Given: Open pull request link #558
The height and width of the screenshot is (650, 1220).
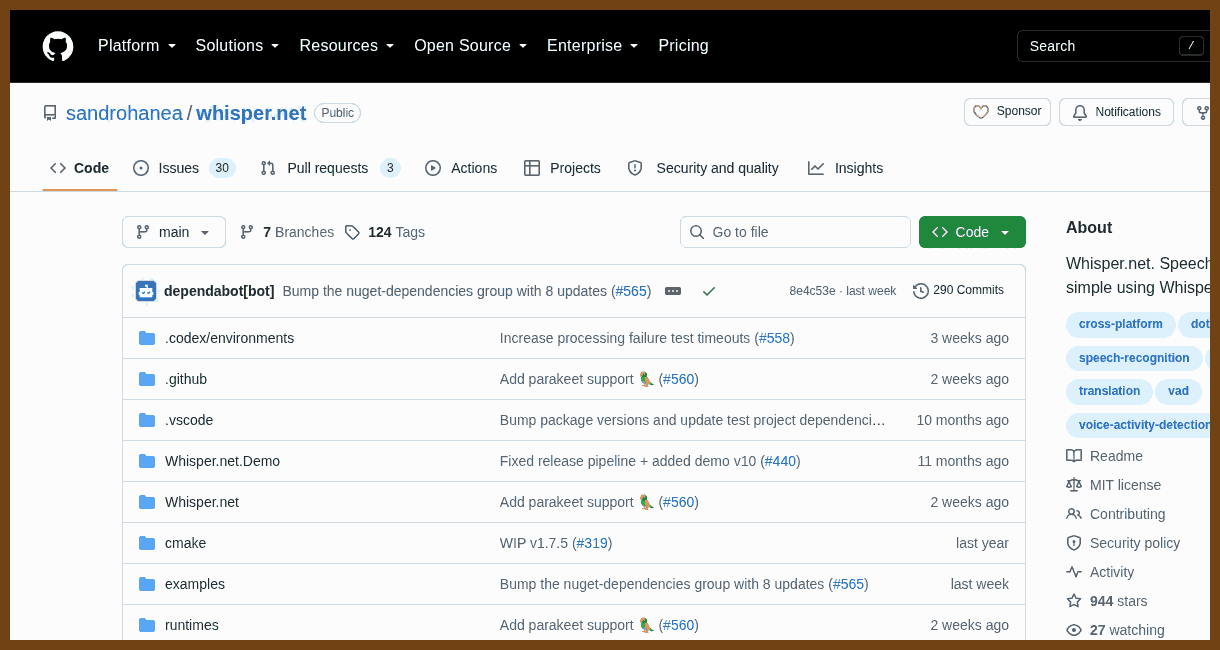Looking at the screenshot, I should click(774, 338).
